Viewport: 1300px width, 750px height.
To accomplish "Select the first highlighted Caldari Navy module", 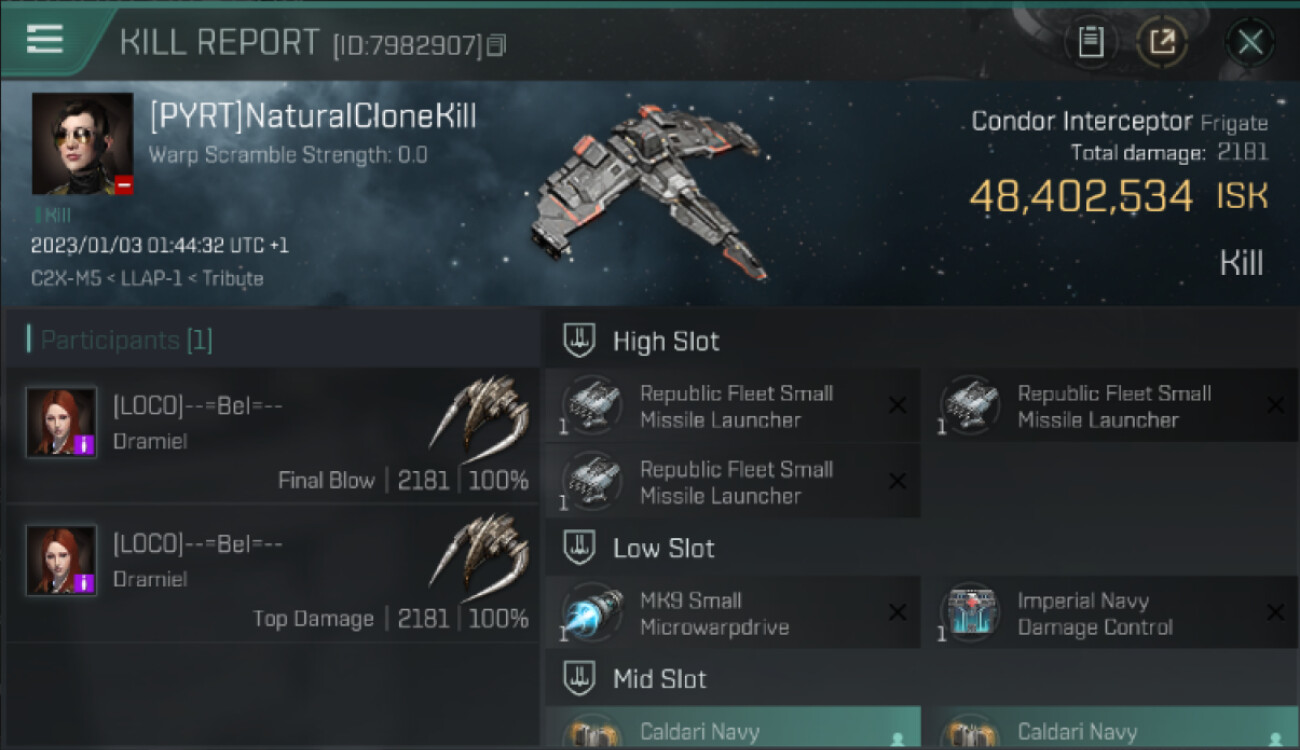I will (x=733, y=728).
